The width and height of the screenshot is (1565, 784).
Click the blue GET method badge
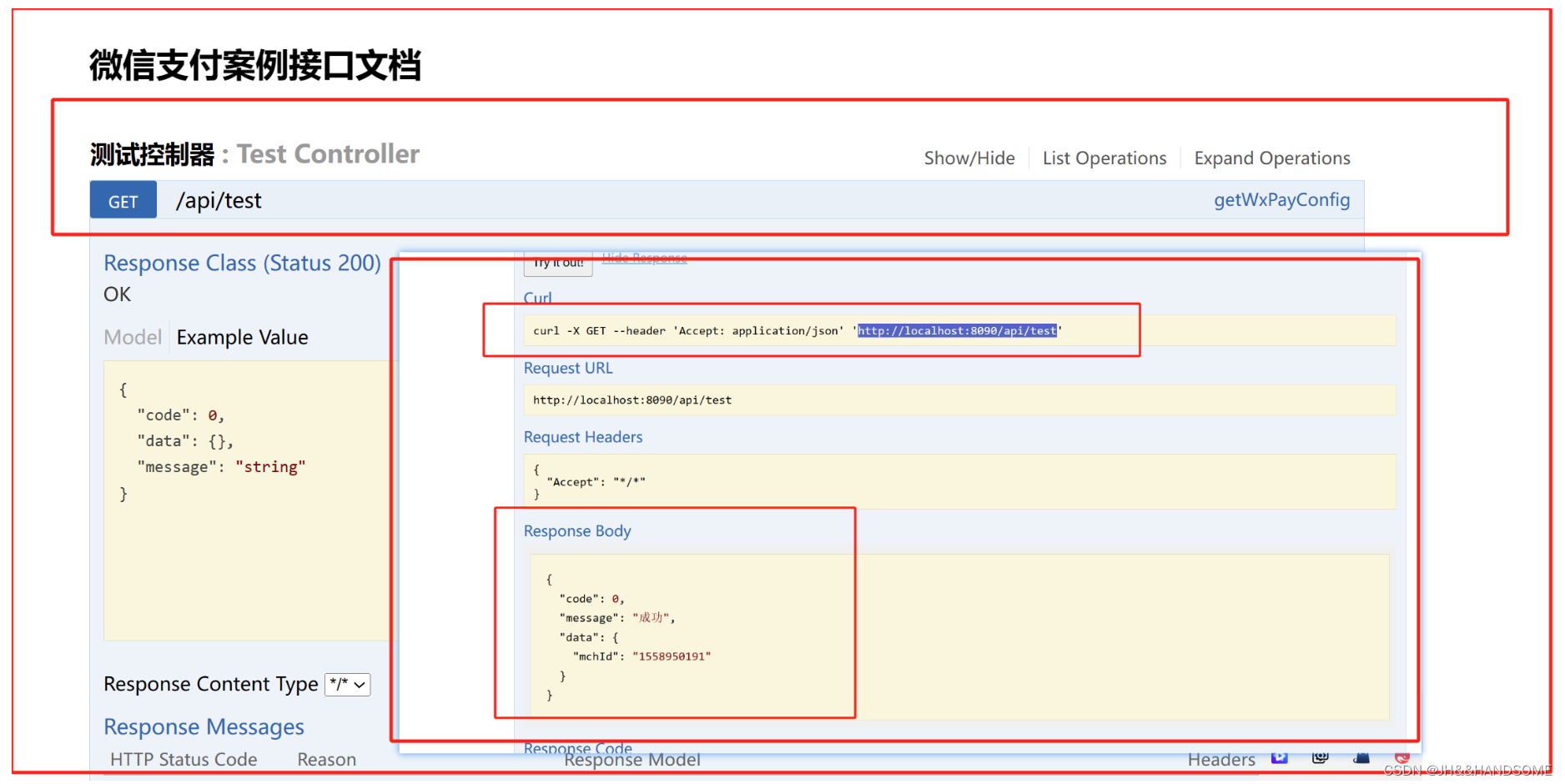tap(123, 200)
